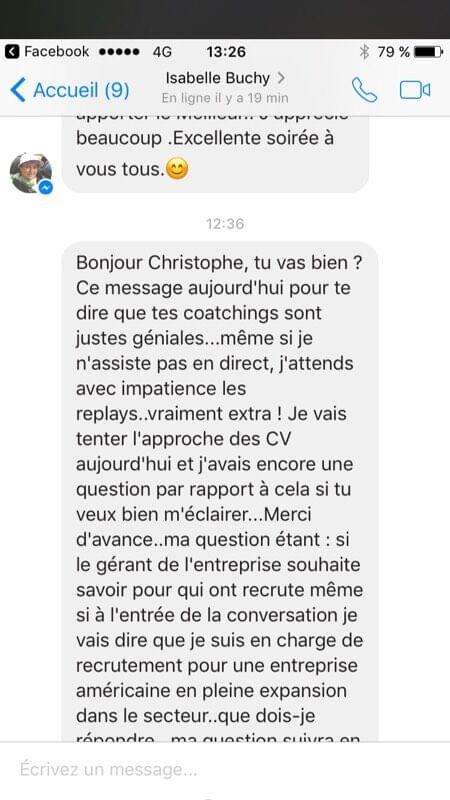
Task: Tap the Messenger badge on the avatar
Action: (x=45, y=187)
